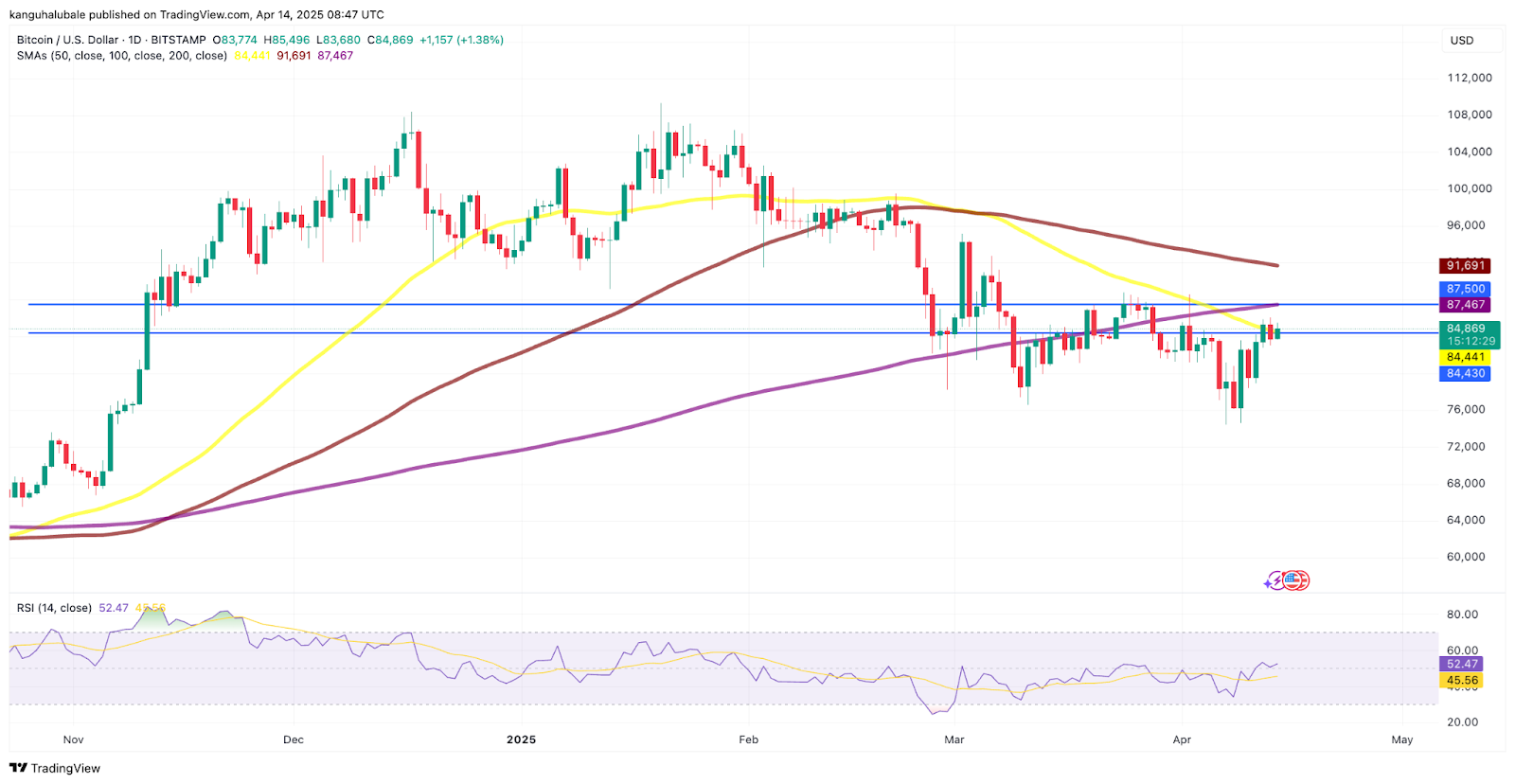Click the 112,000 price scale label
Image resolution: width=1515 pixels, height=784 pixels.
(x=1469, y=78)
